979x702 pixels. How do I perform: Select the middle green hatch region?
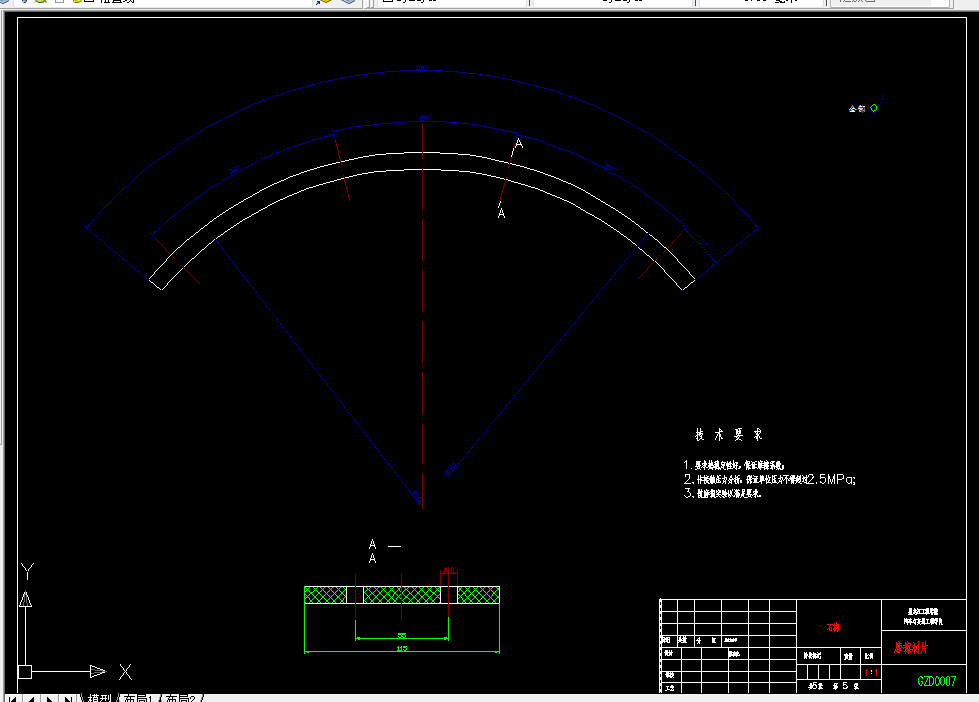click(401, 595)
